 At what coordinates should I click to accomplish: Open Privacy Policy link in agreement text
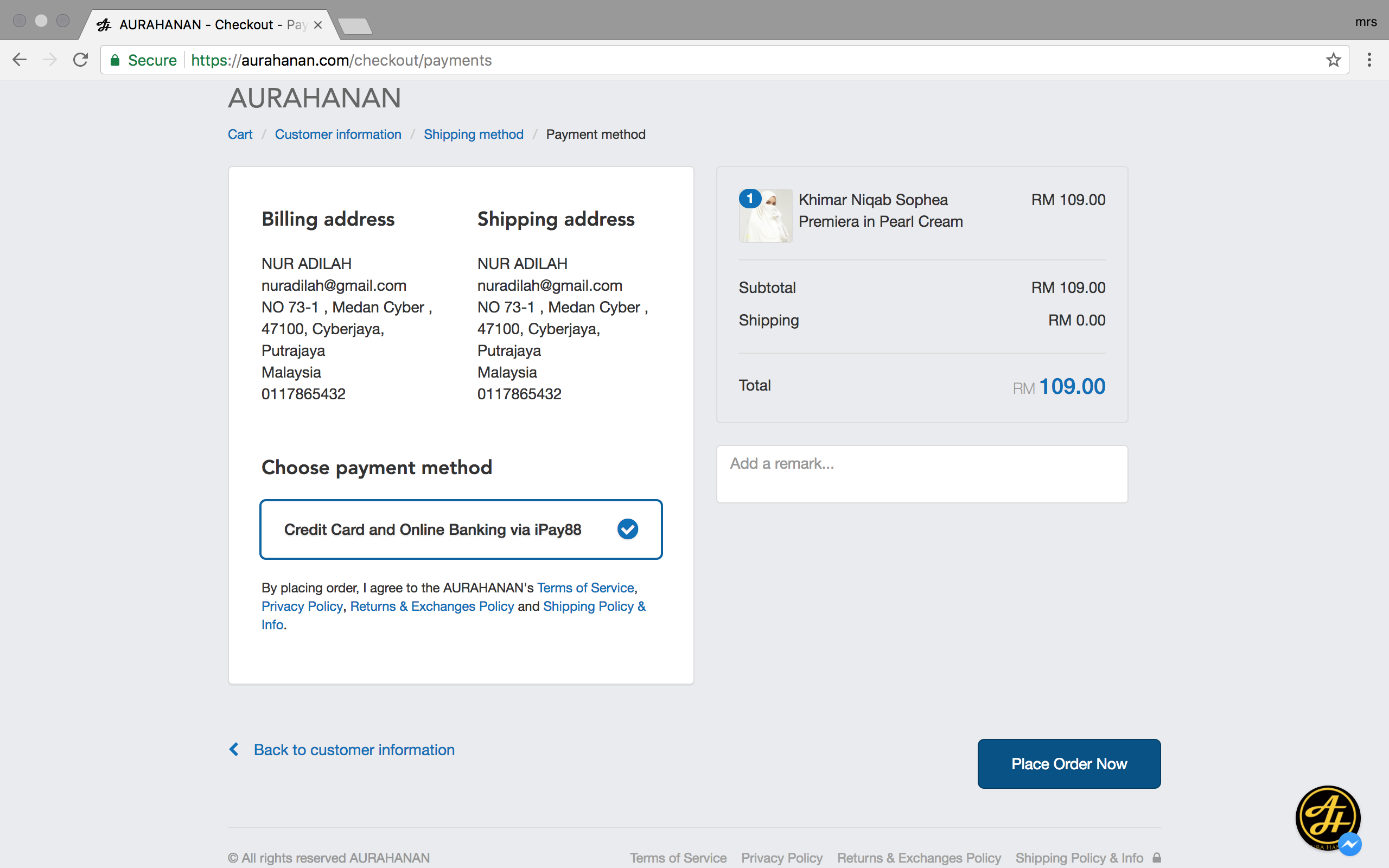(x=302, y=606)
